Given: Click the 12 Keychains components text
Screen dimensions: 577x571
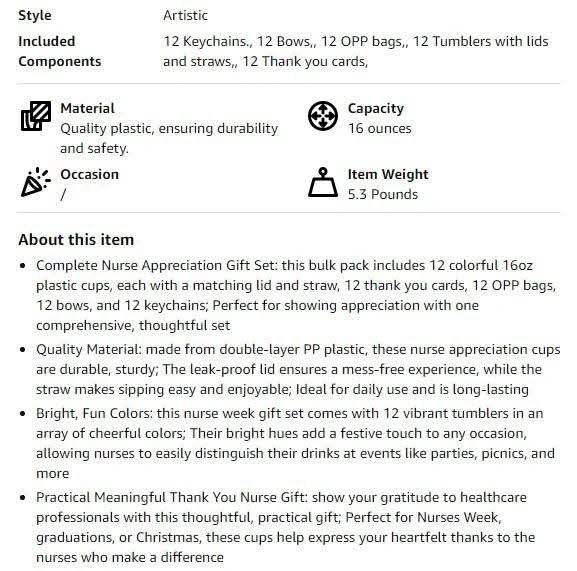Looking at the screenshot, I should tap(356, 52).
